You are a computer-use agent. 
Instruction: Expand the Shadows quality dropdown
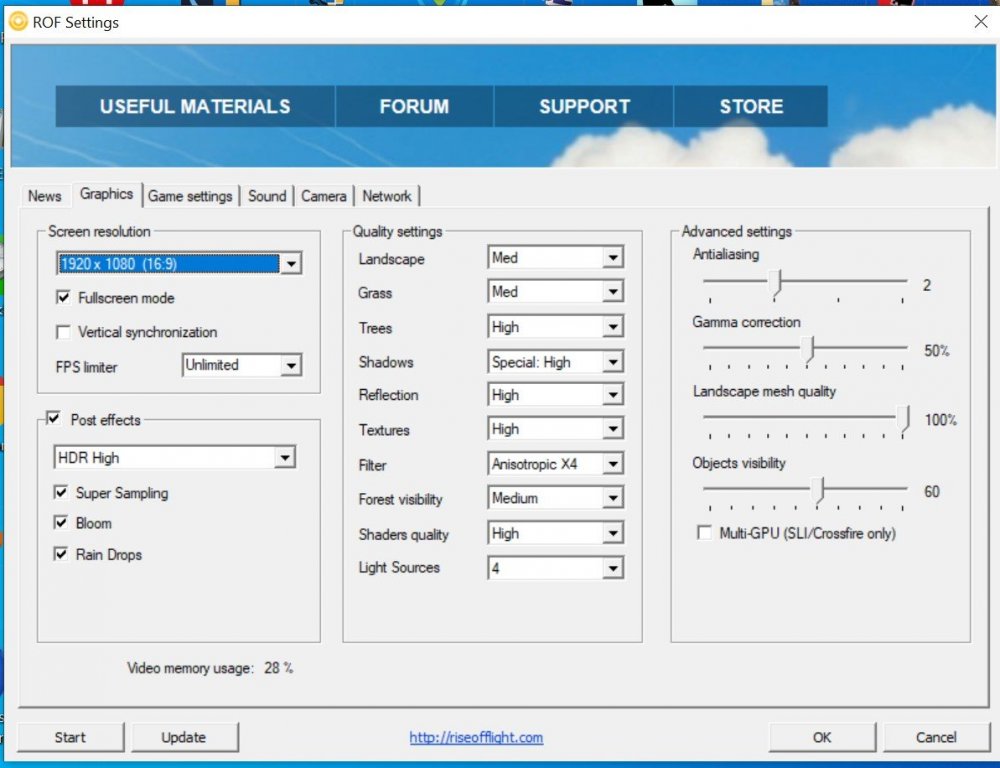(612, 363)
